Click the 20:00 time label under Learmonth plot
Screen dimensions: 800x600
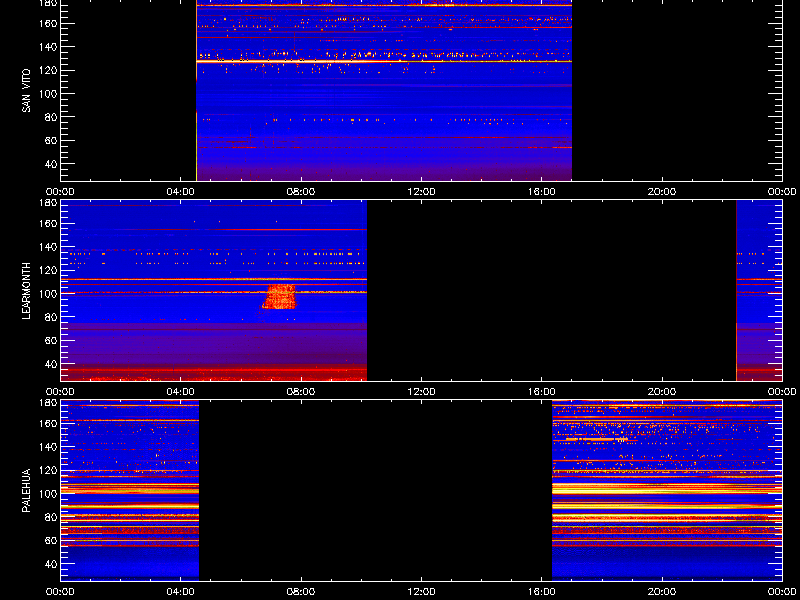pos(662,391)
